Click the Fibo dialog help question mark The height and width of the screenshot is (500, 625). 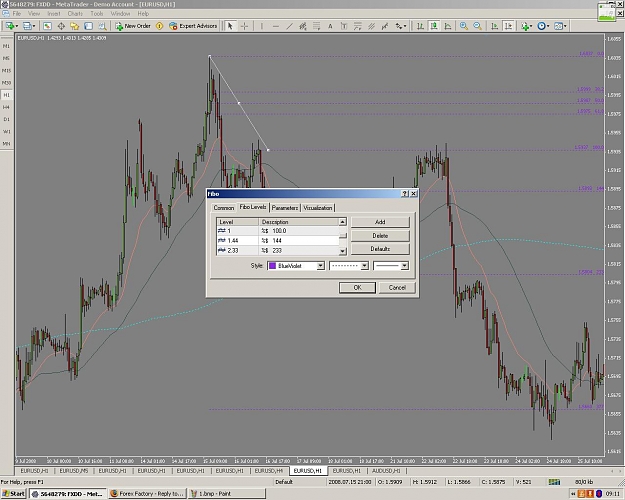[405, 193]
